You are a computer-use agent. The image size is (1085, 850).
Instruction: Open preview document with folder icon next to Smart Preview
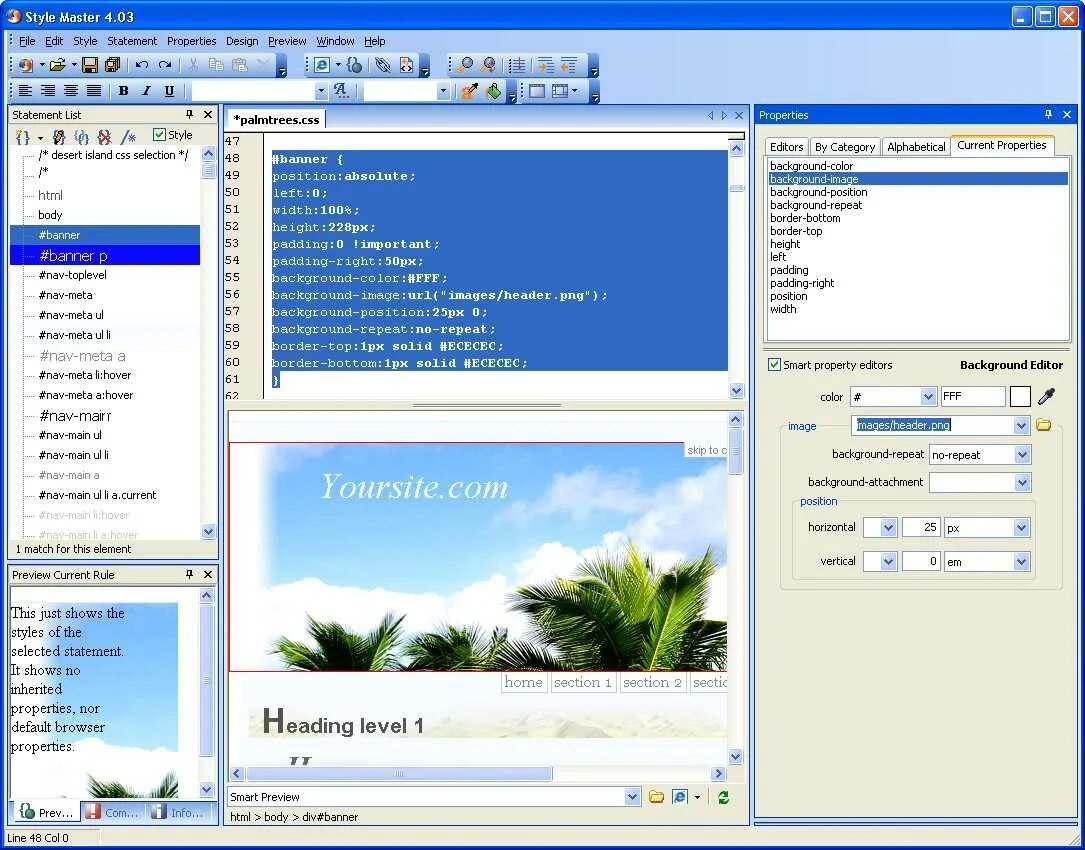coord(656,797)
